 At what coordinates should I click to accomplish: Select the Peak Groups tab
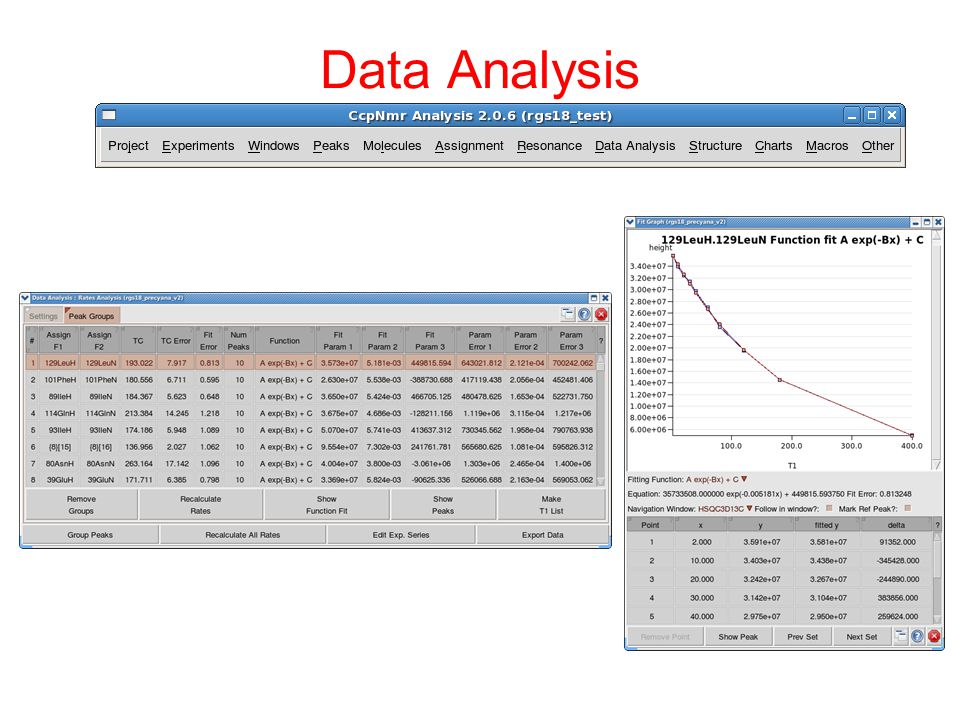[91, 316]
